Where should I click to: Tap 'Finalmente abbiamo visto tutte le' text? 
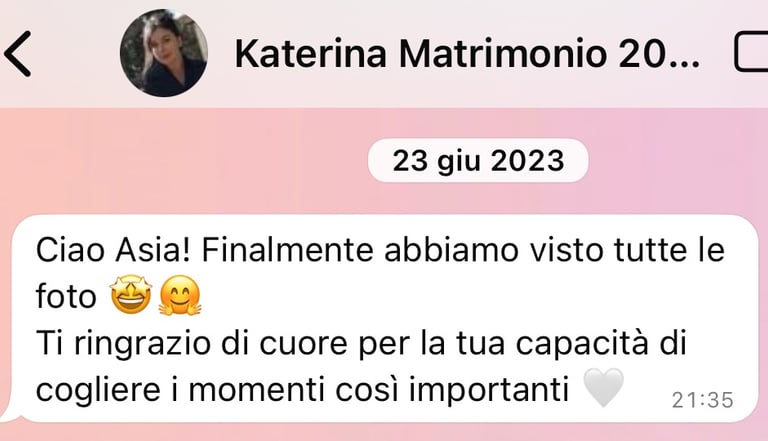(x=463, y=250)
